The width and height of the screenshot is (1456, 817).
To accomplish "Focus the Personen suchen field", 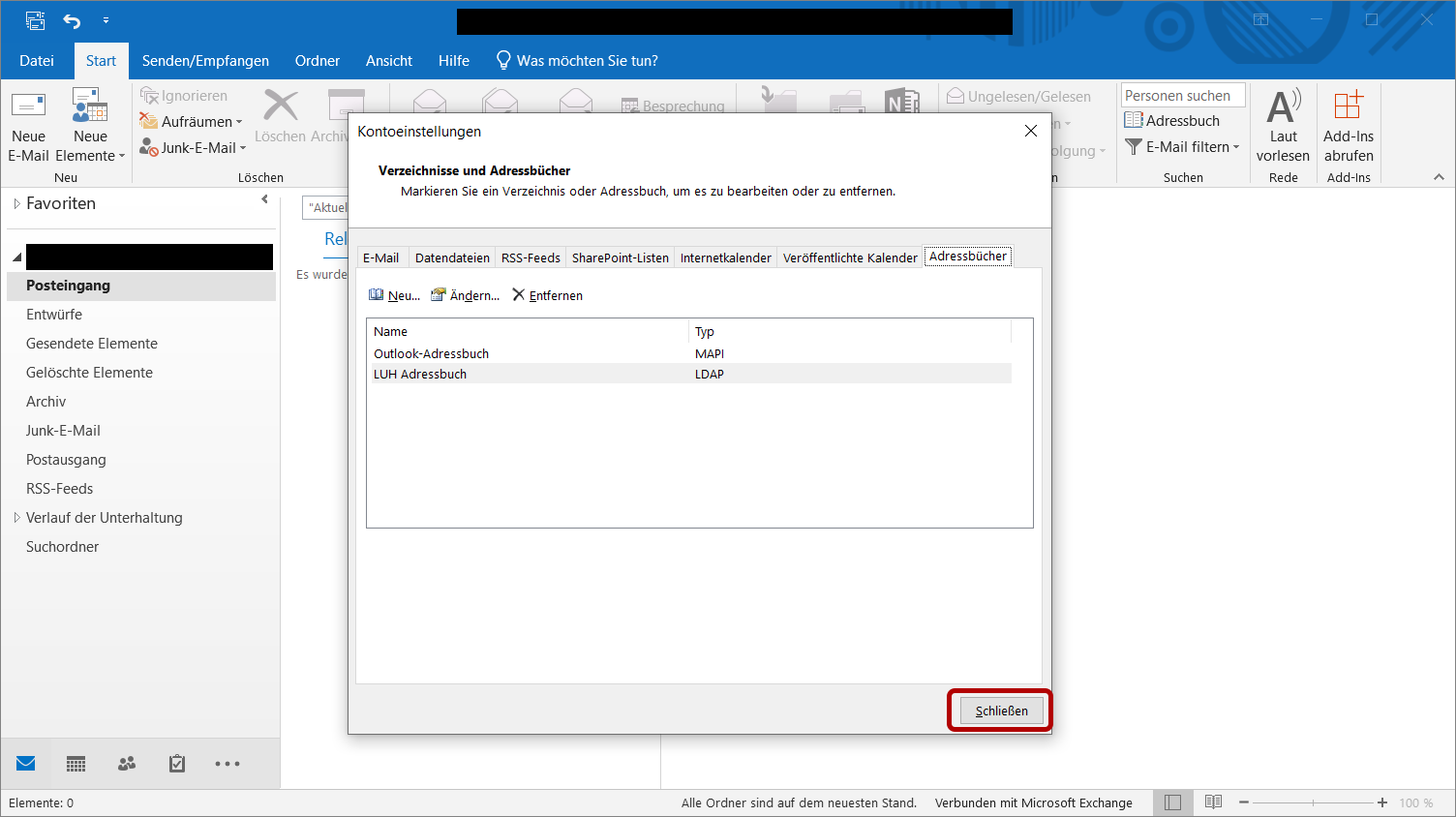I will point(1183,96).
